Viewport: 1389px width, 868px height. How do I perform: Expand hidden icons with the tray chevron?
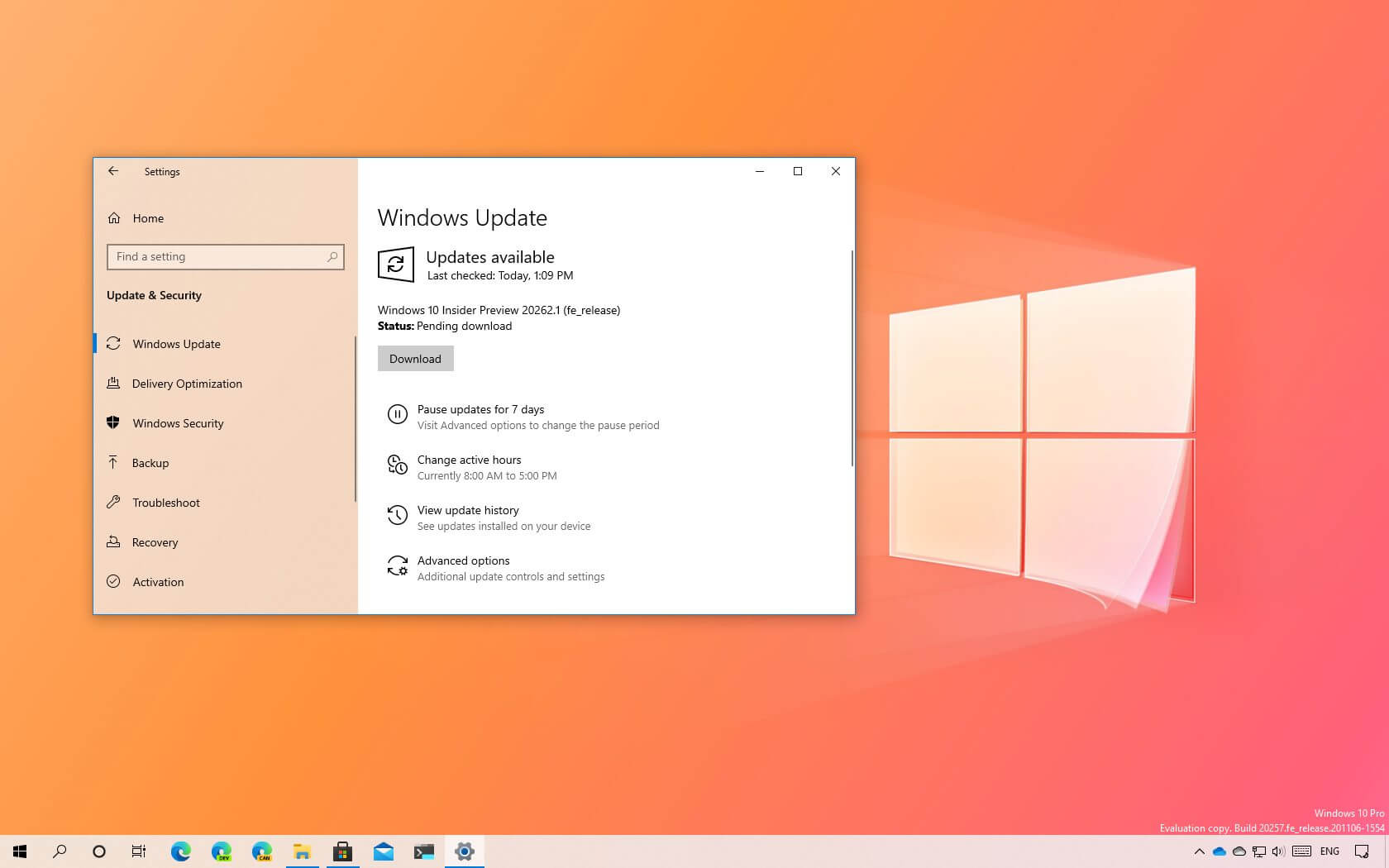tap(1199, 851)
